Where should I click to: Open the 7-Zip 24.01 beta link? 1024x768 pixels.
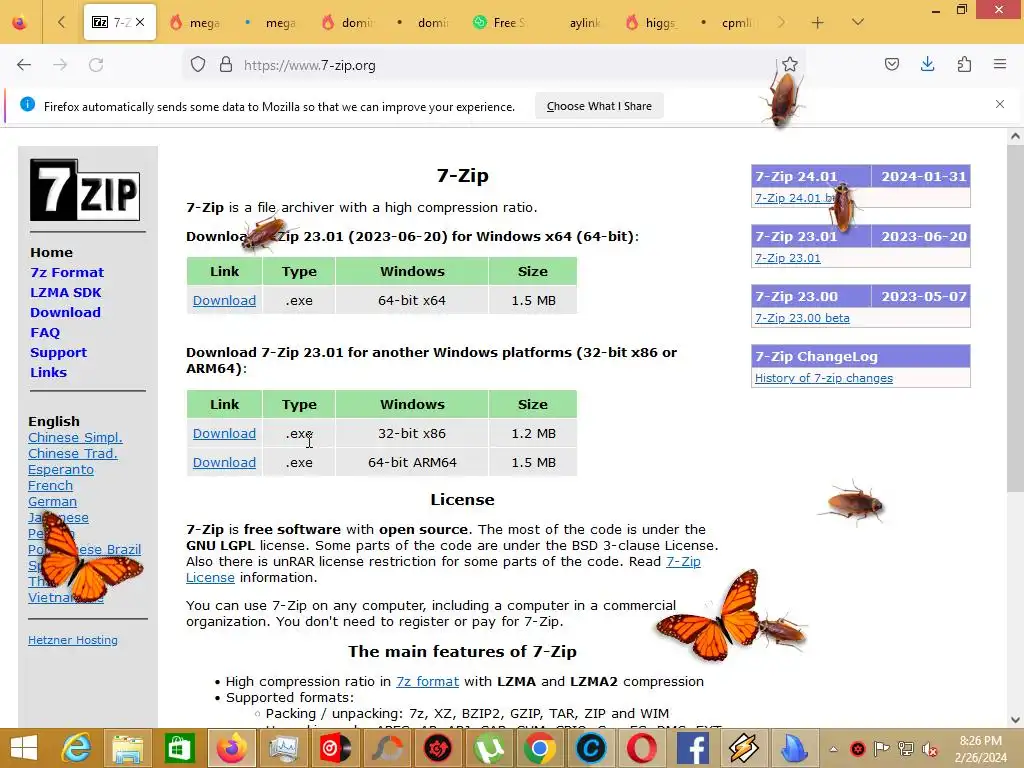pyautogui.click(x=795, y=198)
